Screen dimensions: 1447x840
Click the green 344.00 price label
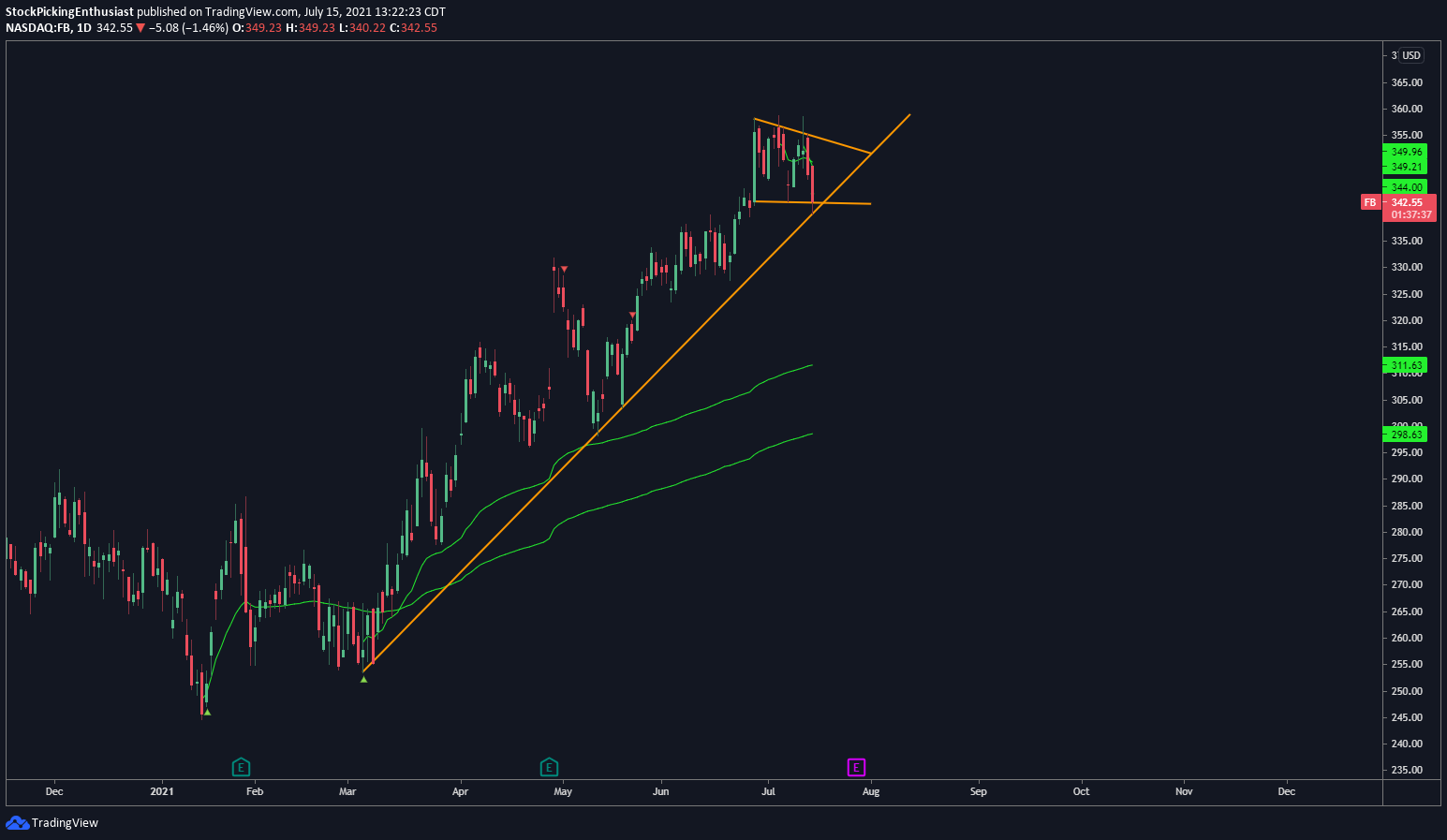click(x=1407, y=187)
